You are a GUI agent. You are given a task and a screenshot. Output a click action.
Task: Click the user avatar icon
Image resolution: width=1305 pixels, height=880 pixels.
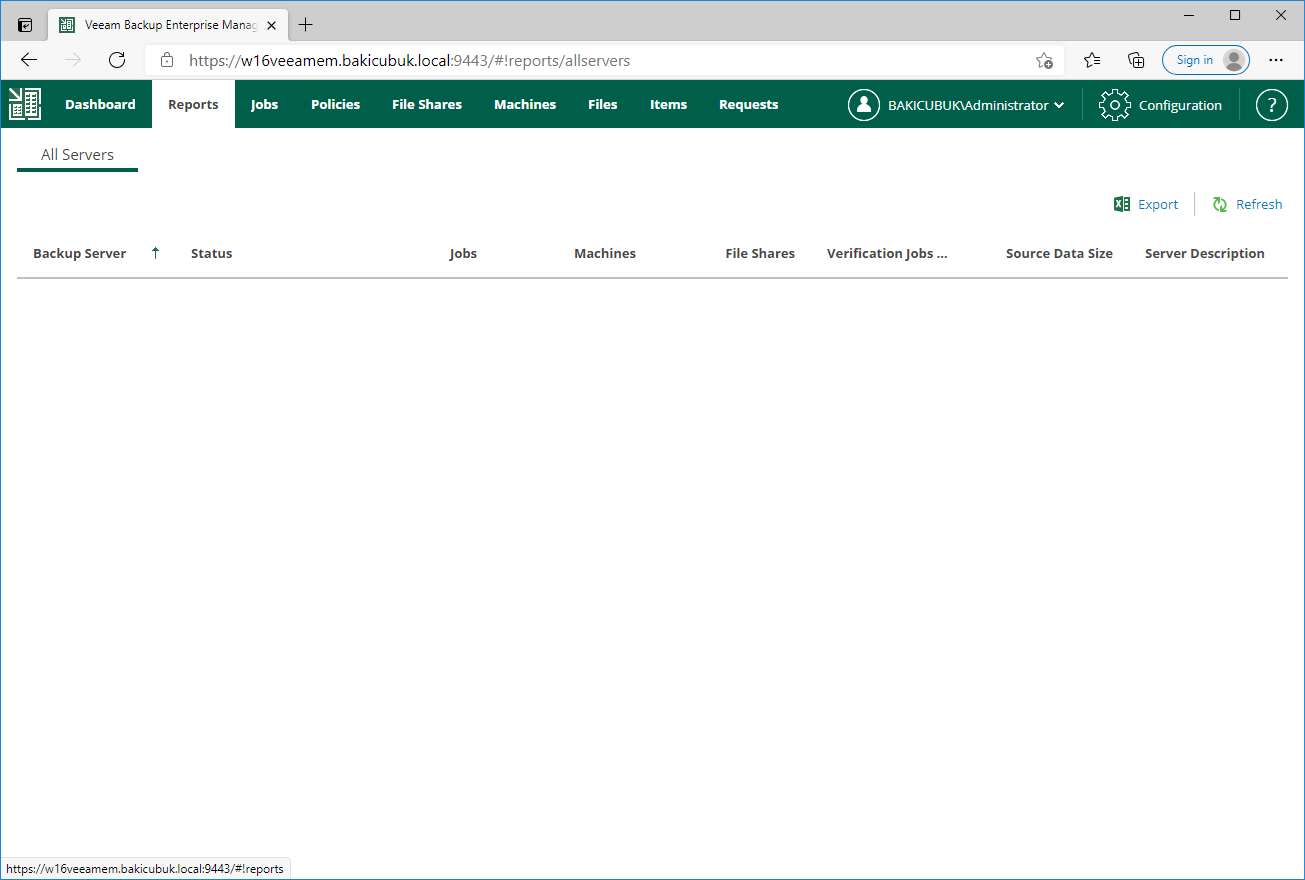863,105
